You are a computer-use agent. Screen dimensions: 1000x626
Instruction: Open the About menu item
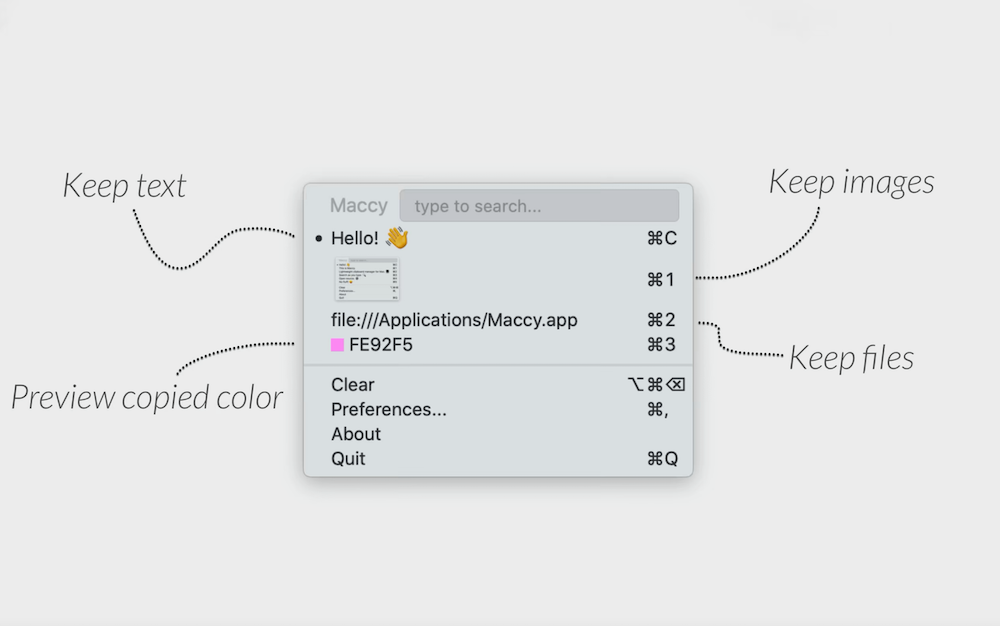tap(356, 434)
